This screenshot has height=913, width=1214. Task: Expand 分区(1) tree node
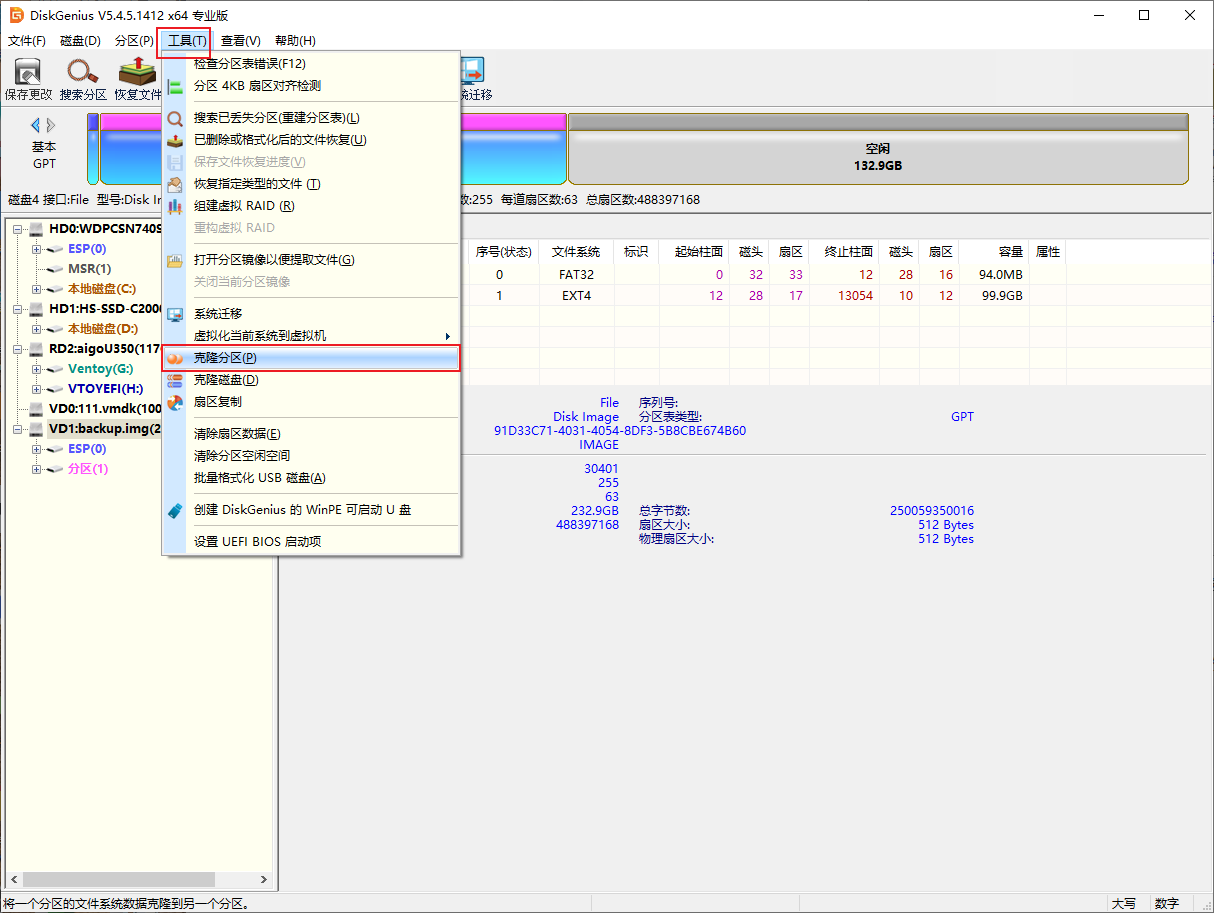(37, 469)
